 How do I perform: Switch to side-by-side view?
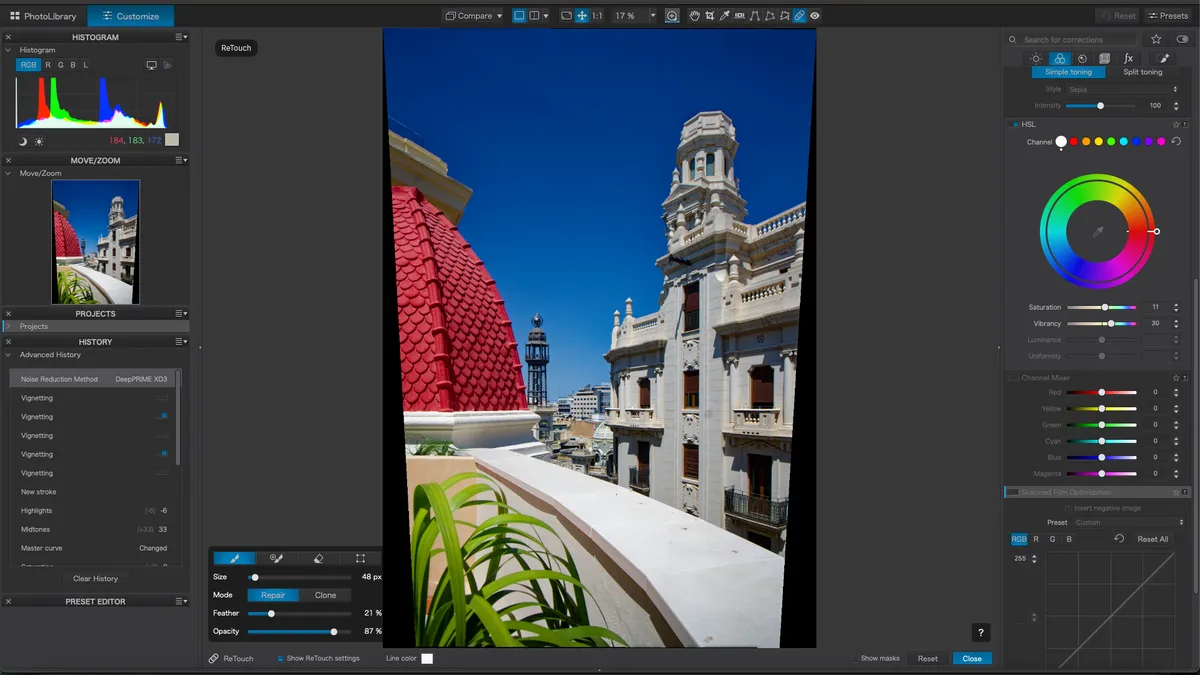tap(534, 16)
